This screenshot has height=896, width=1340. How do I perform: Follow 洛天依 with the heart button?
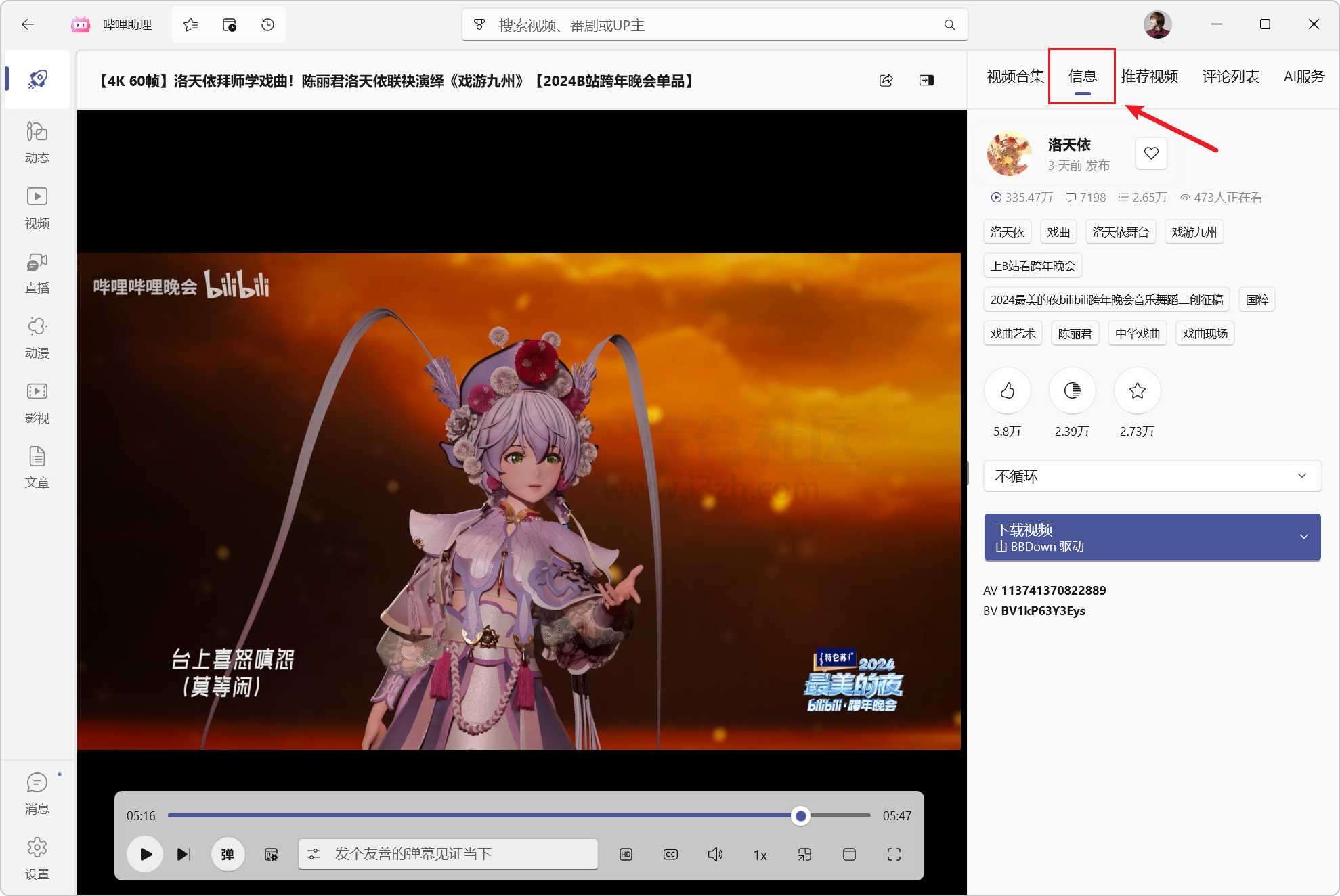click(1151, 154)
